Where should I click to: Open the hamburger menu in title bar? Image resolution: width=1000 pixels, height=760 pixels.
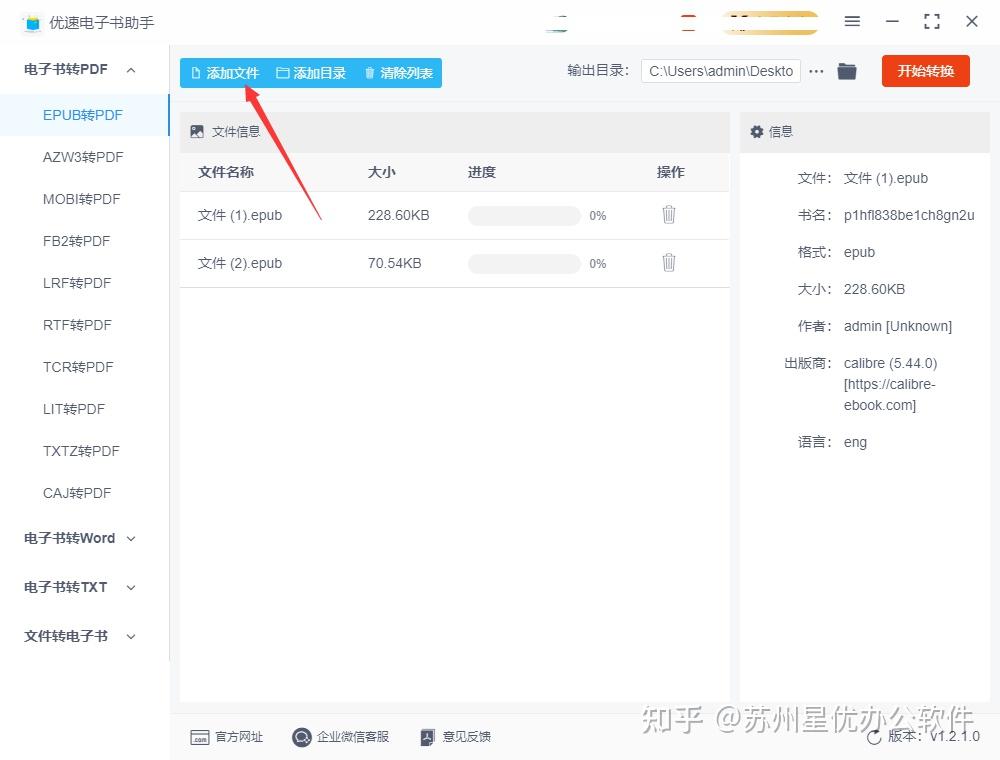(x=852, y=22)
